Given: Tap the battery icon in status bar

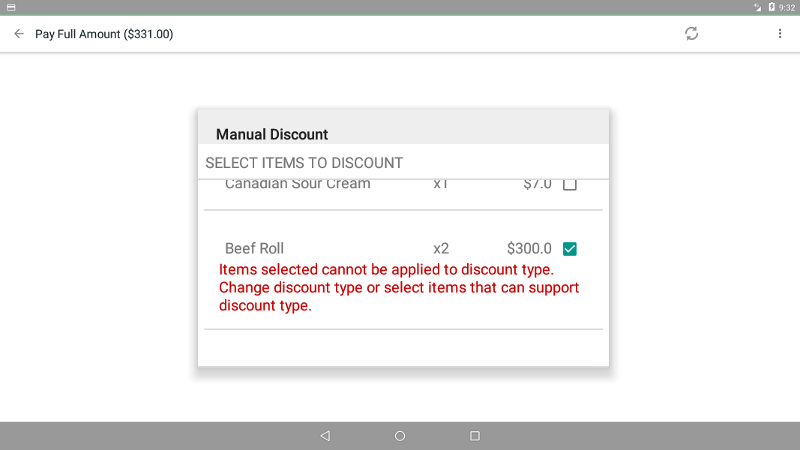Looking at the screenshot, I should coord(771,7).
